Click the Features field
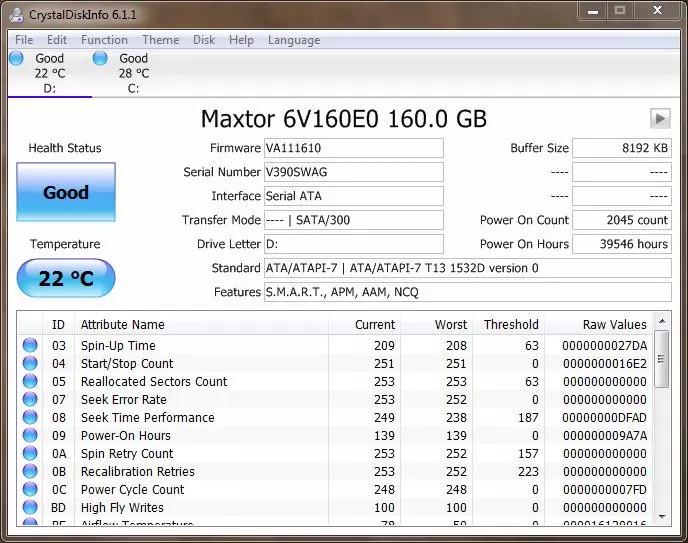The image size is (688, 543). click(468, 292)
